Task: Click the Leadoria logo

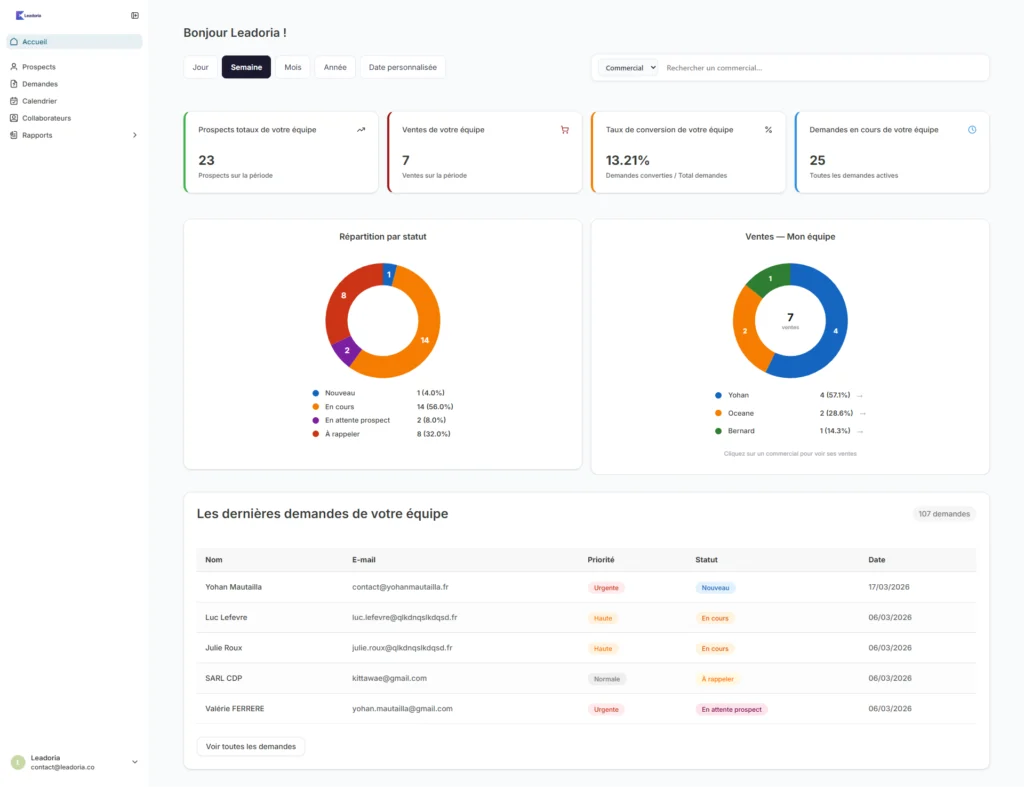Action: tap(29, 15)
